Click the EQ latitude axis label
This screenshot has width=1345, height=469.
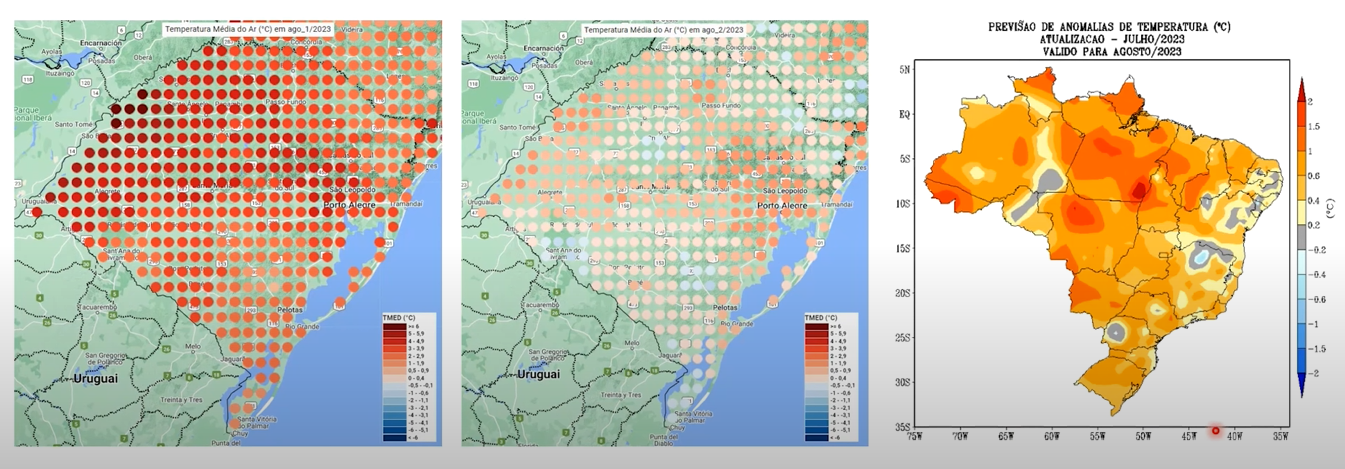pos(903,114)
